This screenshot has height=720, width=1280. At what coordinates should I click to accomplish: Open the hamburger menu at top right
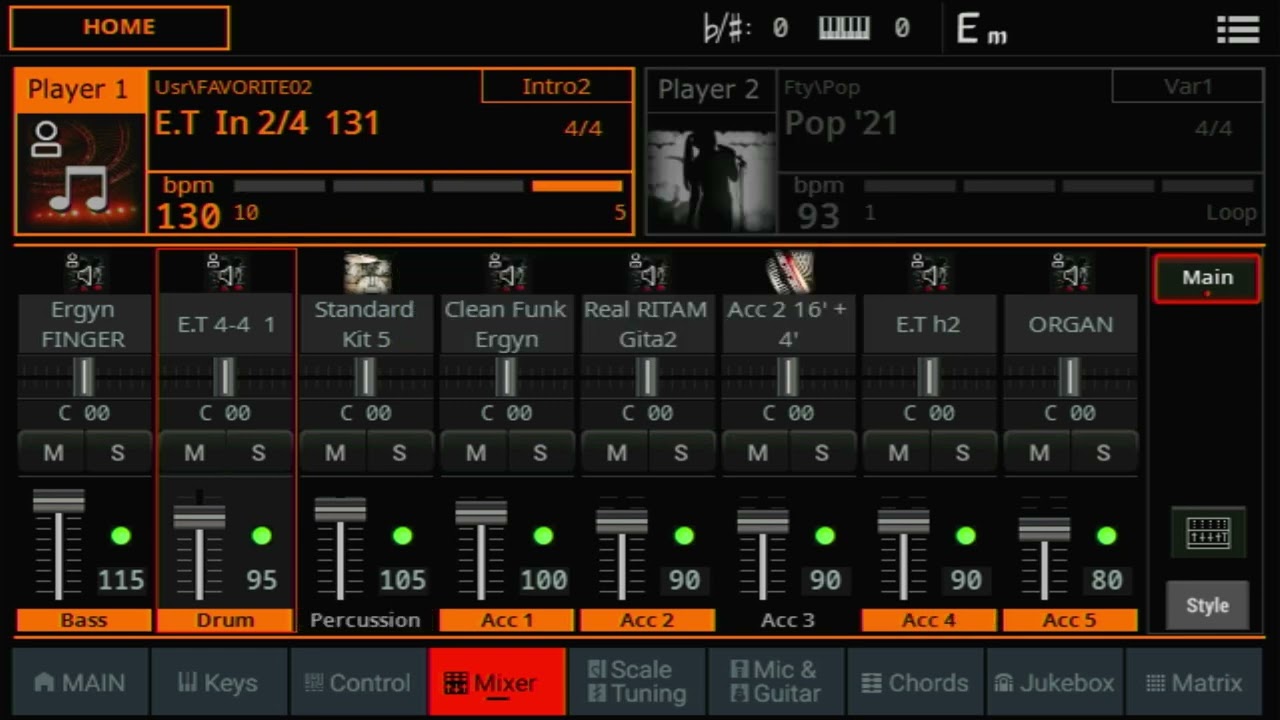1237,29
